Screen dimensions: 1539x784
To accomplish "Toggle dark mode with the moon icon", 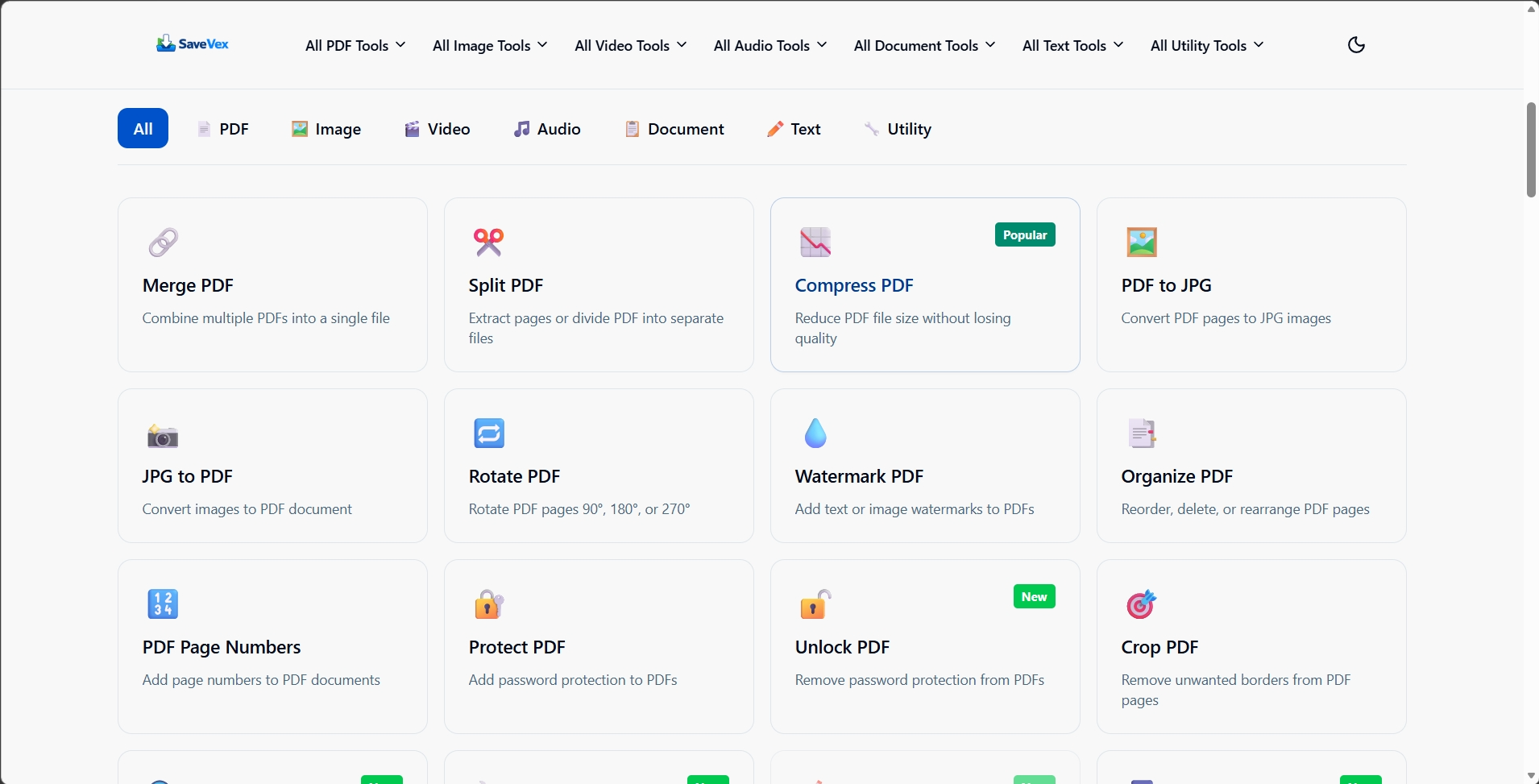I will [1356, 45].
